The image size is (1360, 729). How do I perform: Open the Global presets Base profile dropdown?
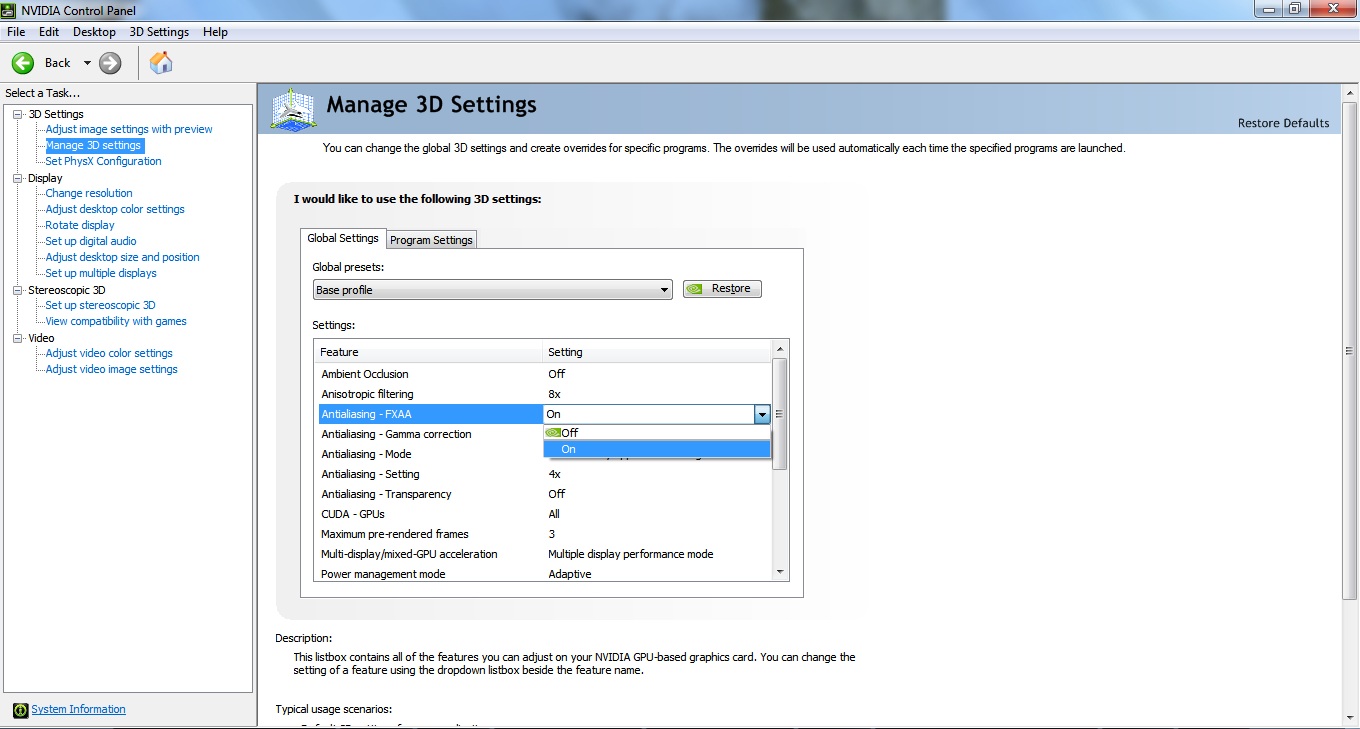click(492, 290)
